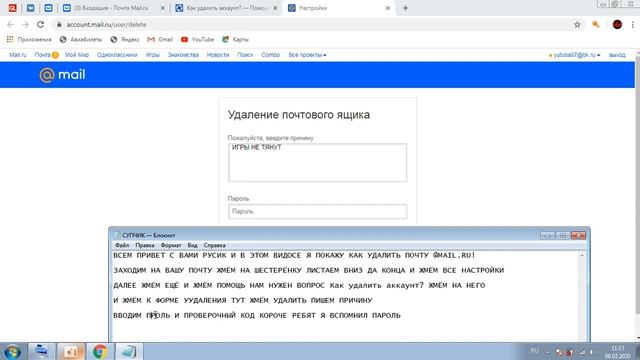Open the Chrome icon in taskbar

(x=100, y=351)
